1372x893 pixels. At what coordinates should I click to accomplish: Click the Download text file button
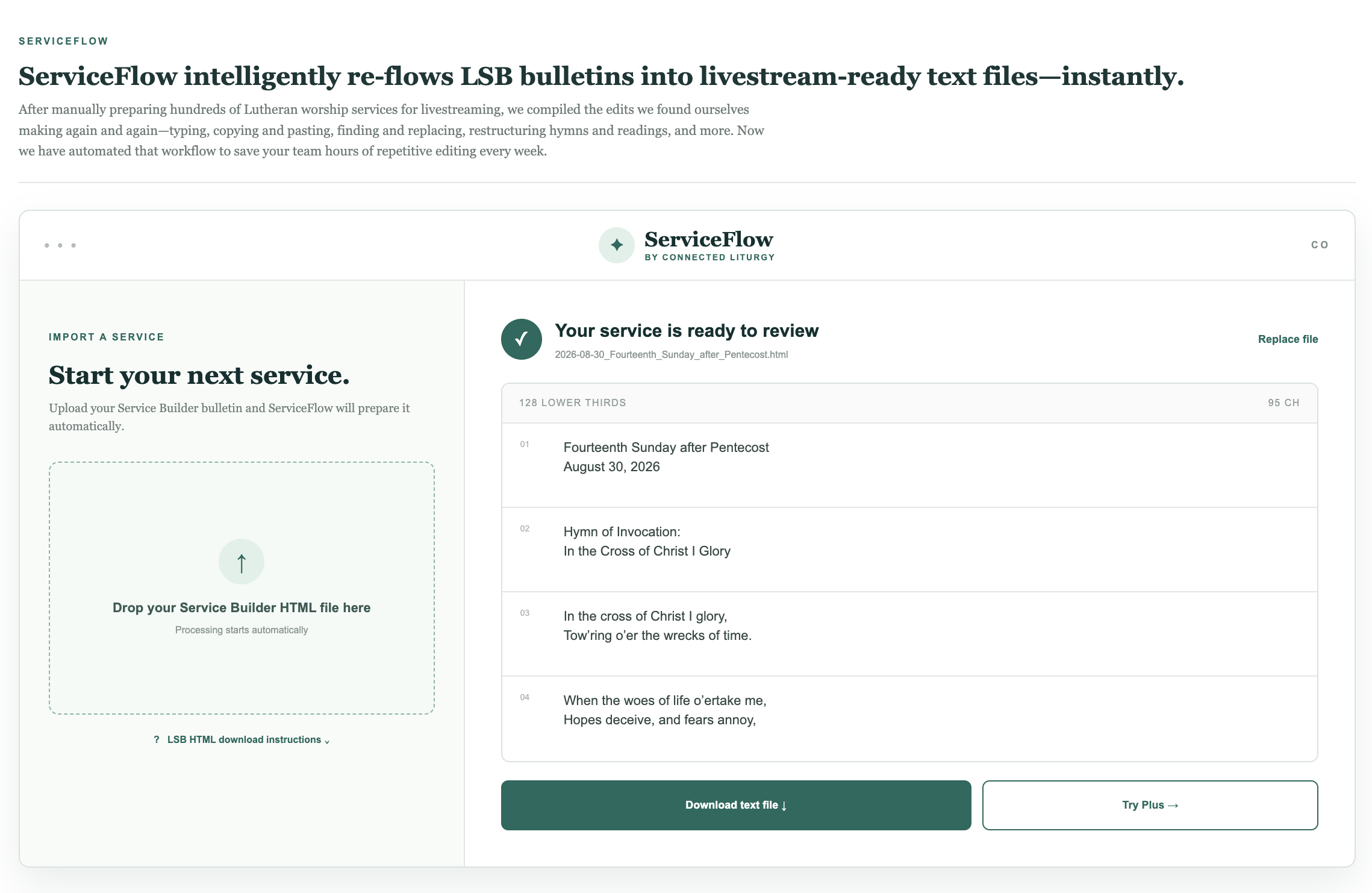pos(736,805)
